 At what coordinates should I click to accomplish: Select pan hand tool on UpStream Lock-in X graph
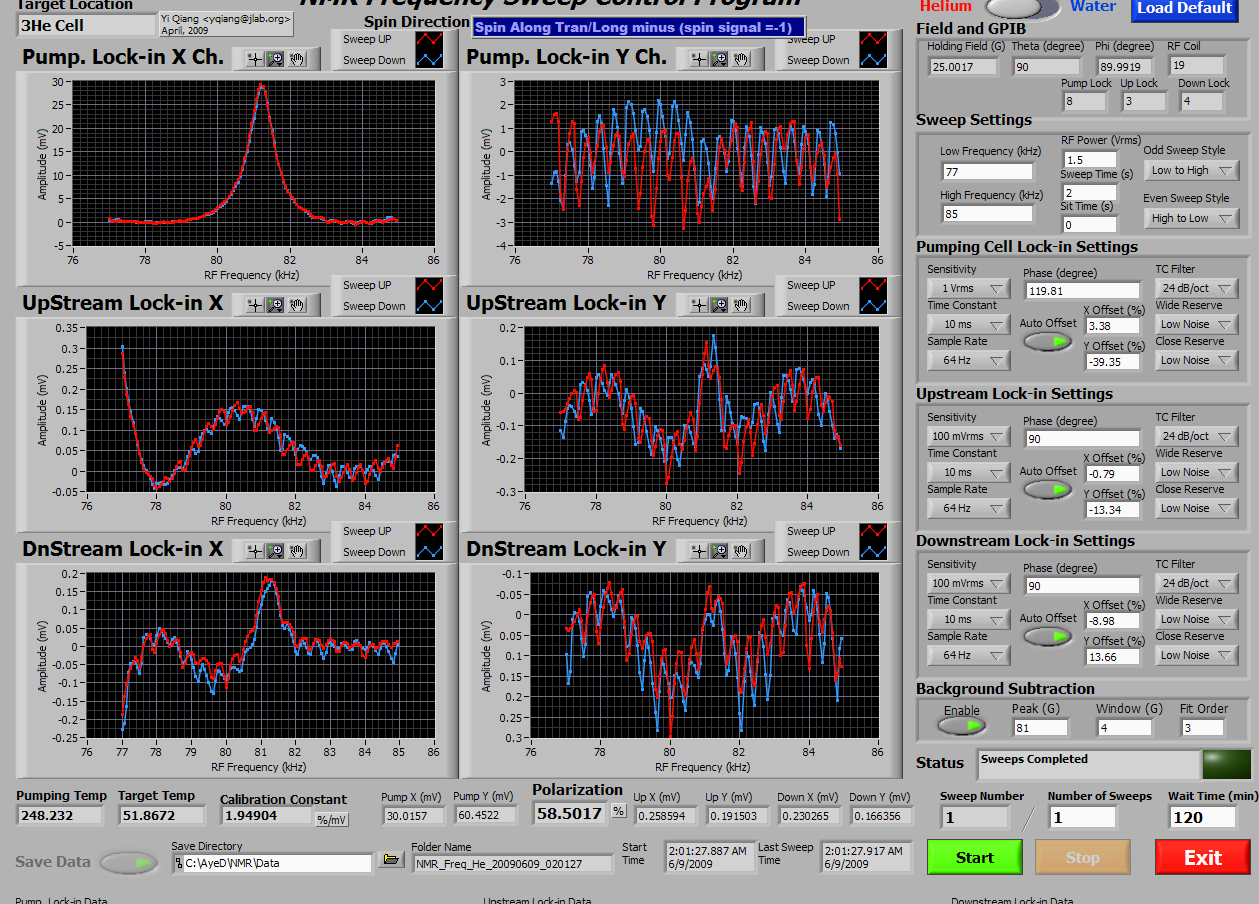point(297,305)
